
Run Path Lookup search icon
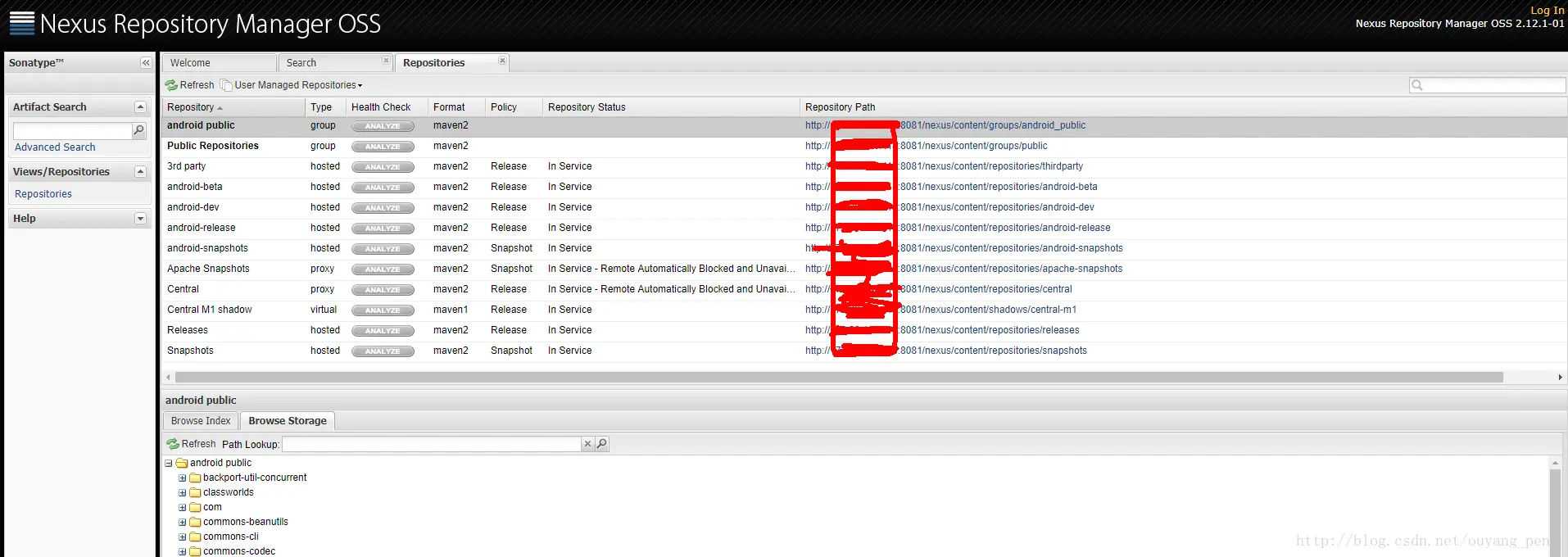click(602, 444)
